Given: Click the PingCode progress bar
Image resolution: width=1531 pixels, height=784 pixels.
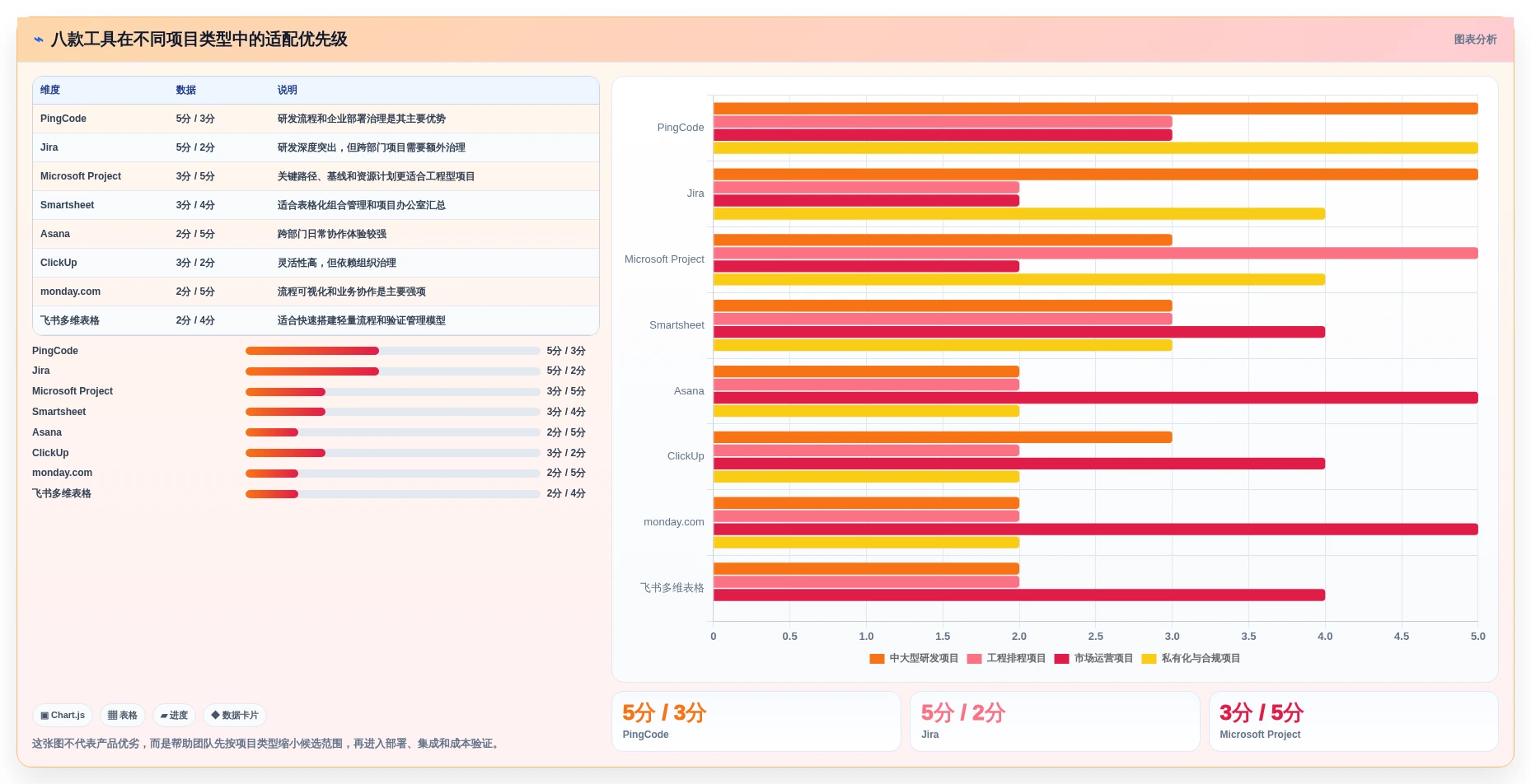Looking at the screenshot, I should [393, 351].
